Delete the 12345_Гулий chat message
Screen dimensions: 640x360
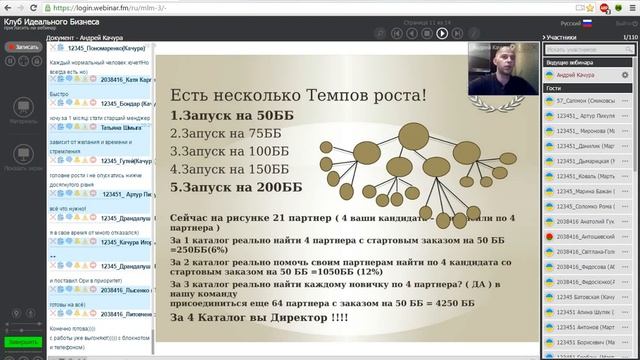(x=53, y=160)
